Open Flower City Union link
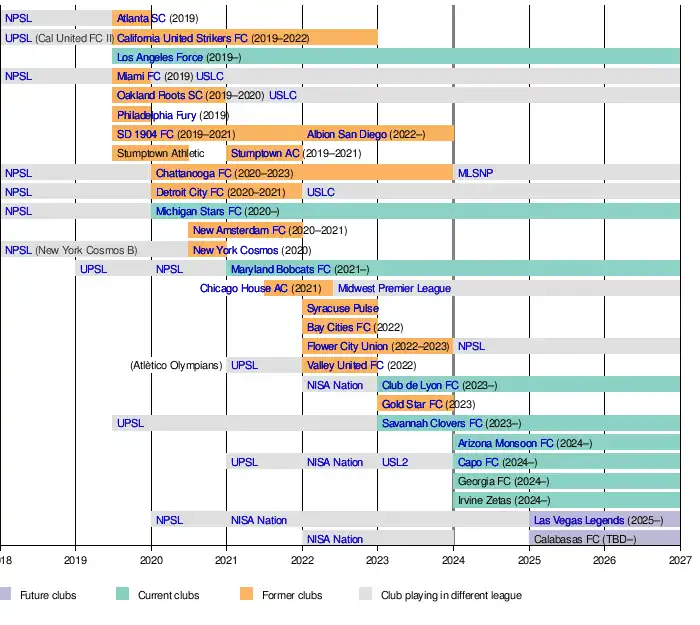The width and height of the screenshot is (700, 625). 347,346
